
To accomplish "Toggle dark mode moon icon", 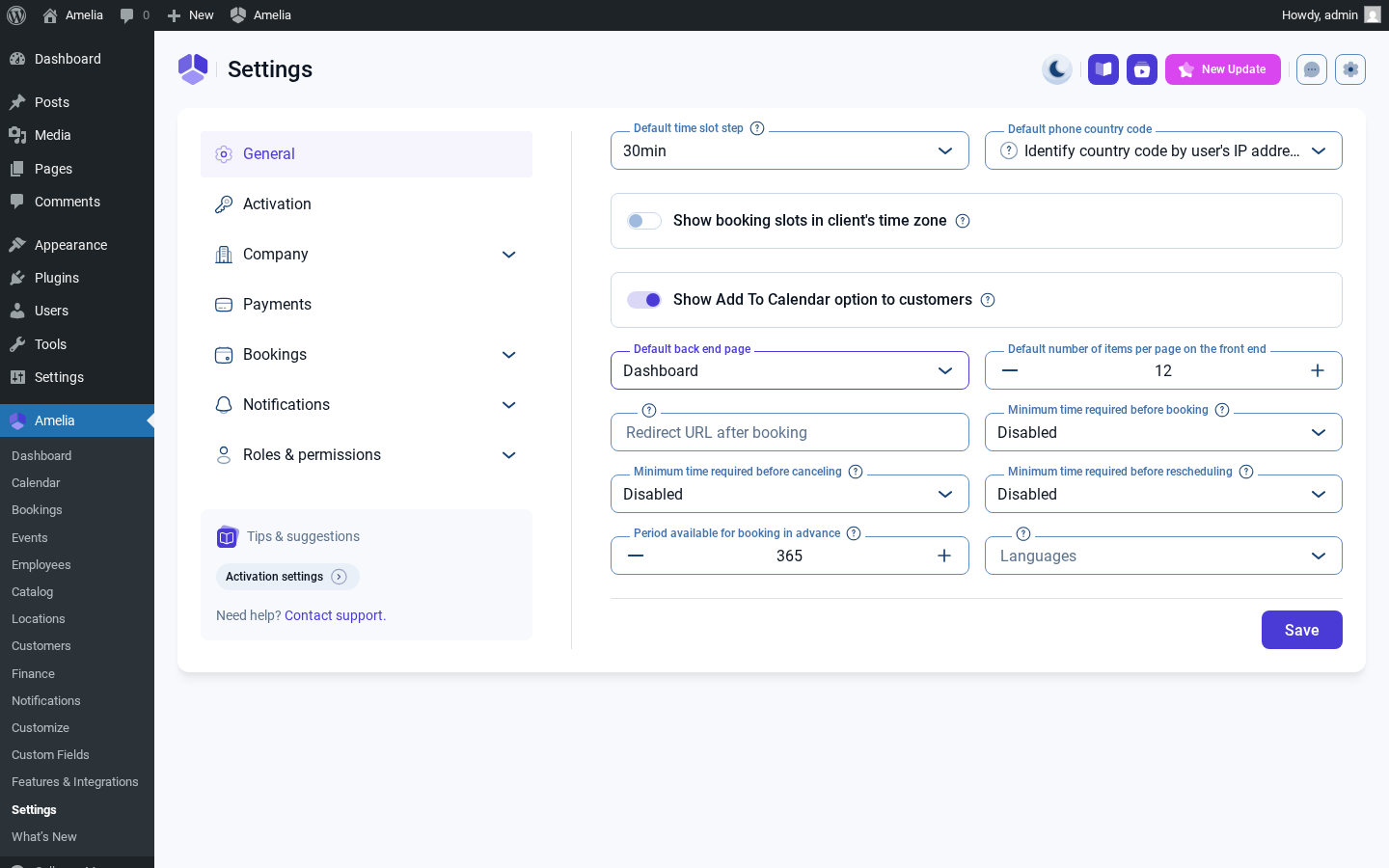I will pos(1057,69).
